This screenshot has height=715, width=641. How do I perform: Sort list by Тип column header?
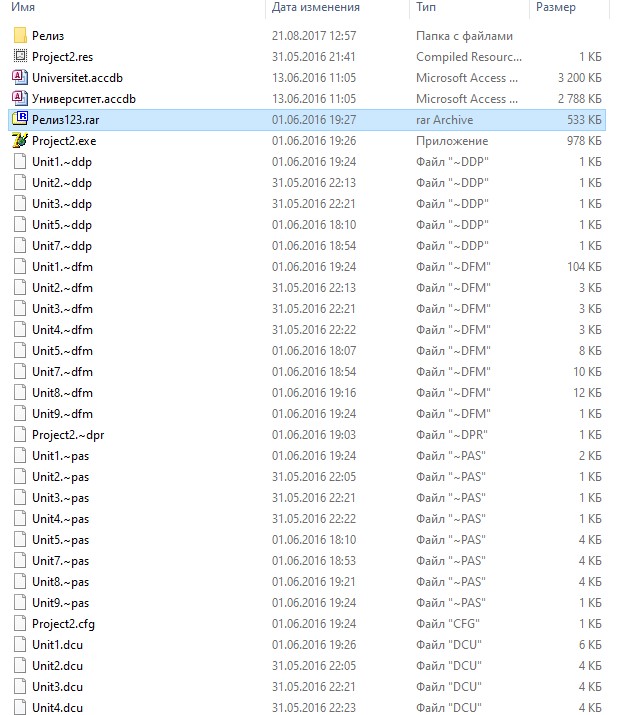(426, 8)
